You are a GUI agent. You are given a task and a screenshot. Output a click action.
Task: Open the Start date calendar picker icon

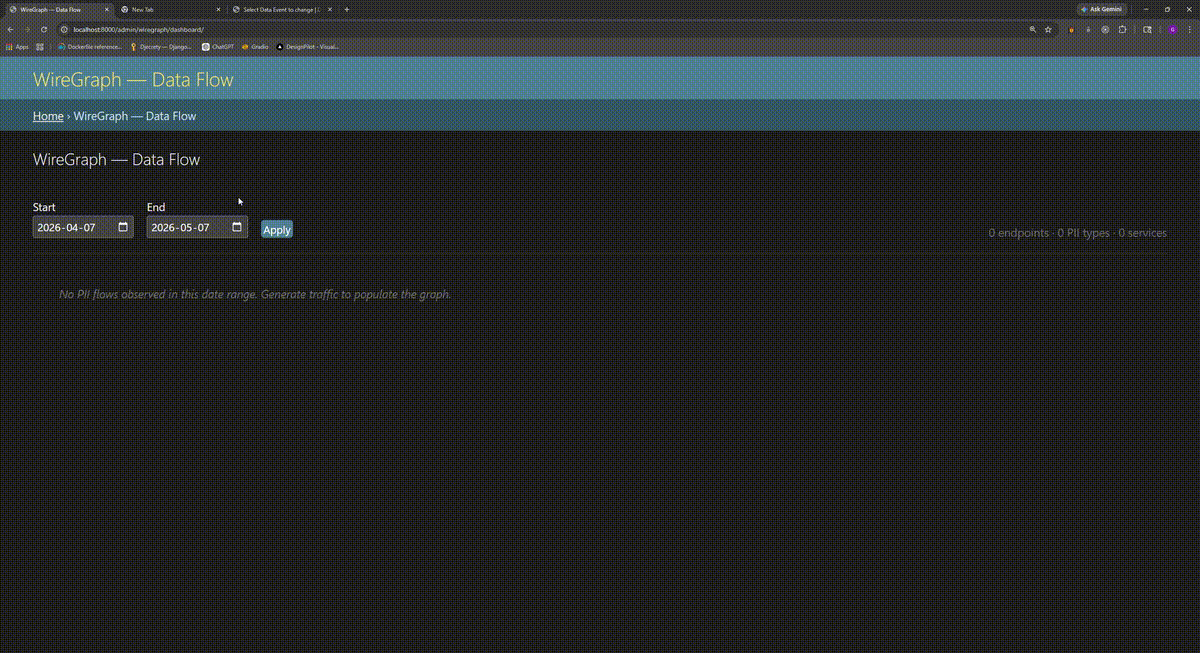click(123, 227)
